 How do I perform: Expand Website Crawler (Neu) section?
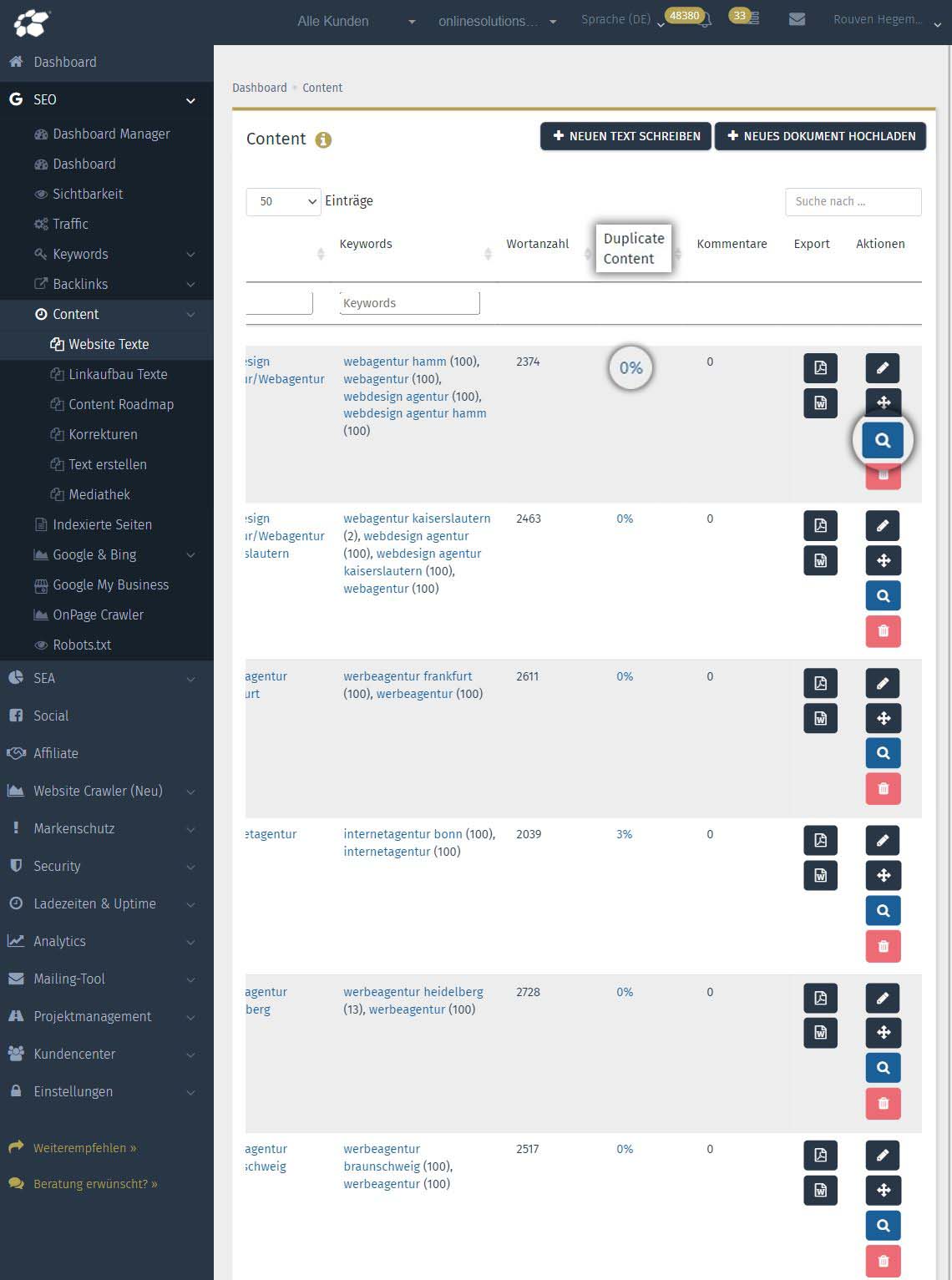pos(107,791)
